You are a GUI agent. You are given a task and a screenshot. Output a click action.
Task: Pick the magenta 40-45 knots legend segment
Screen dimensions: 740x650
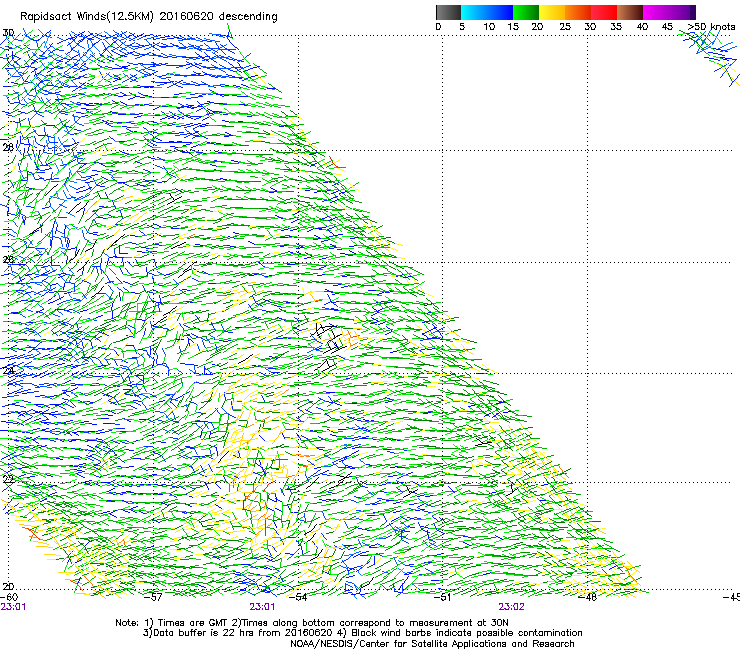pos(656,12)
